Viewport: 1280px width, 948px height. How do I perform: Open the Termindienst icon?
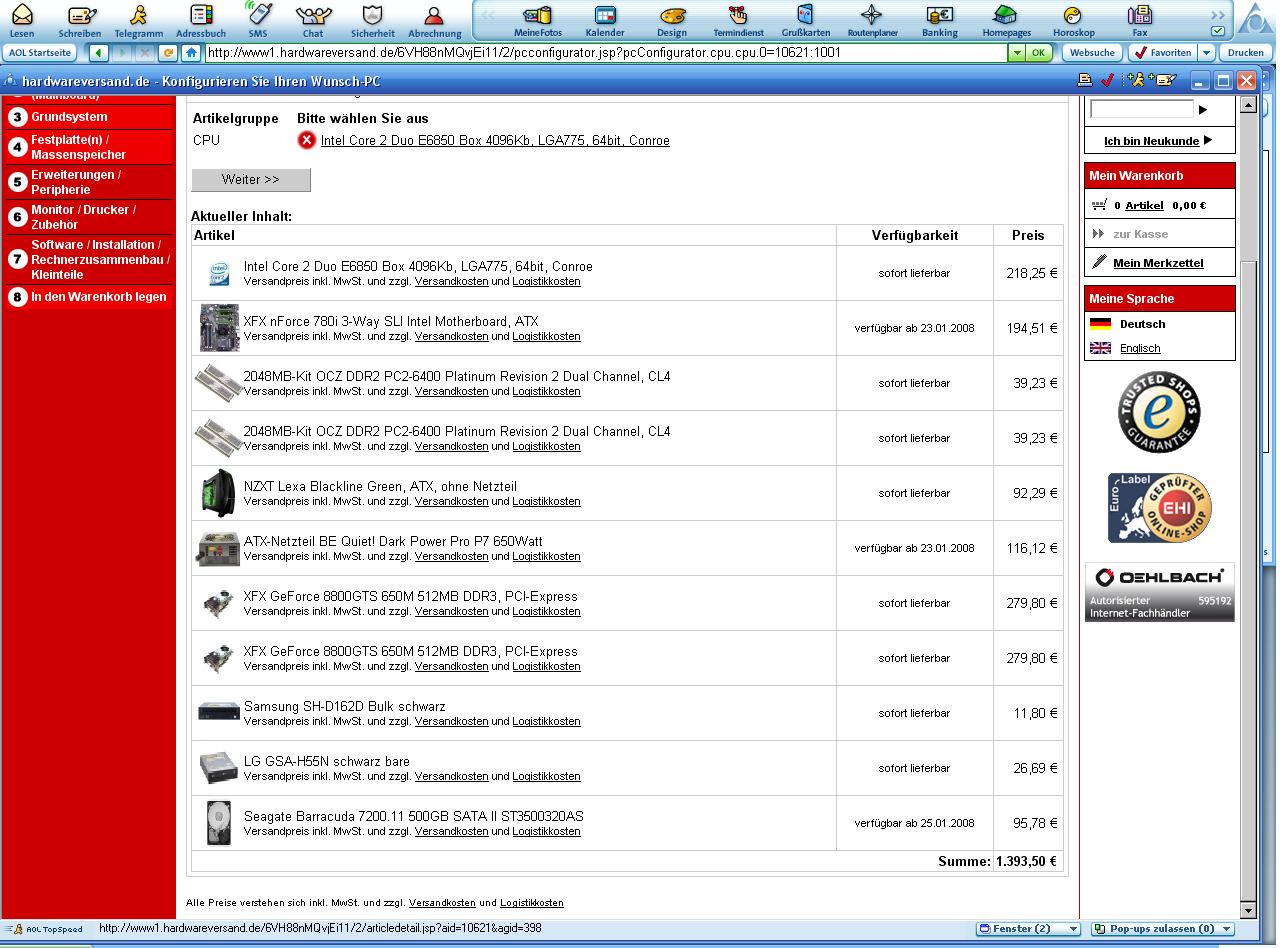(x=738, y=19)
